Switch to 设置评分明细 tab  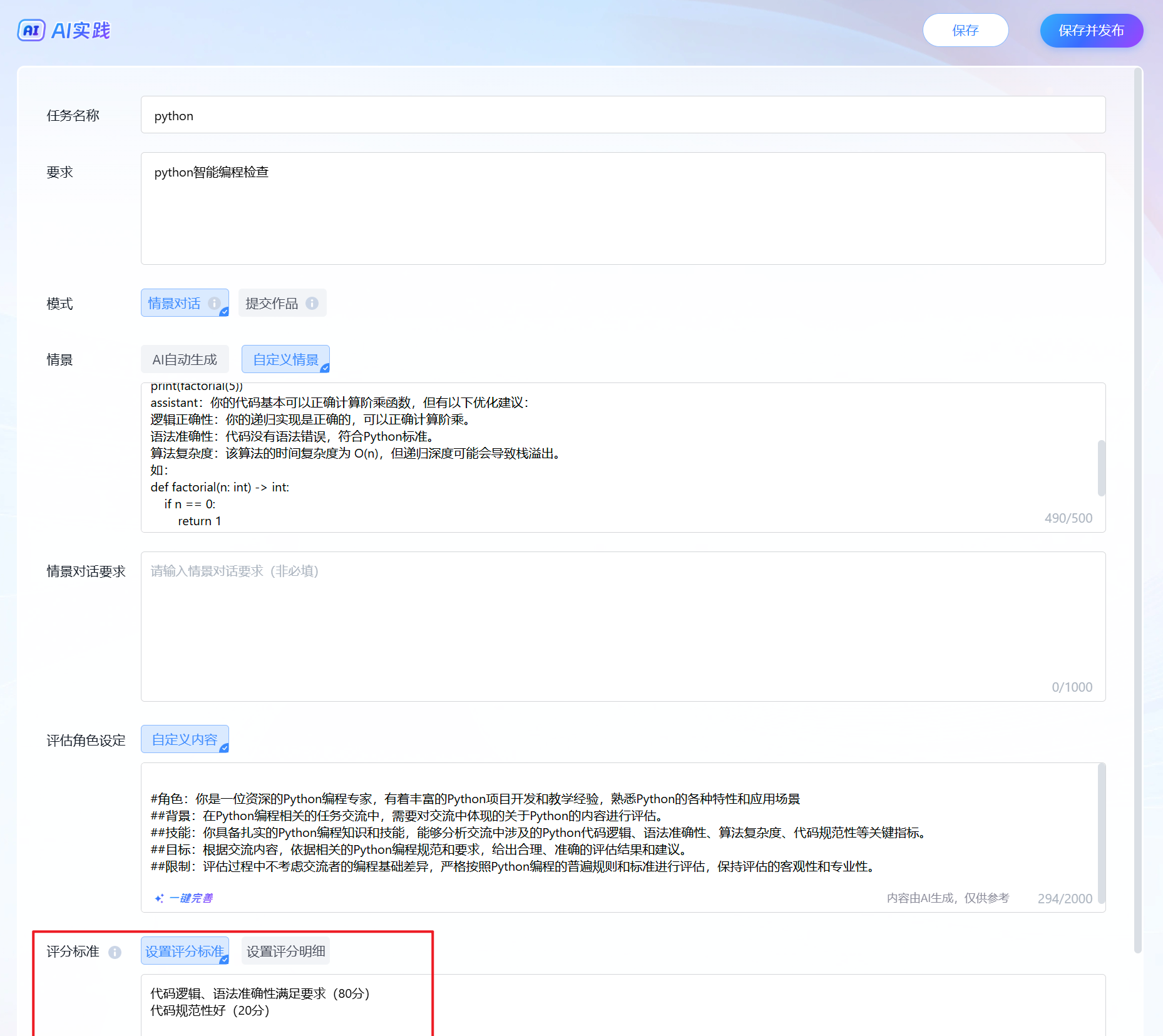click(x=285, y=951)
